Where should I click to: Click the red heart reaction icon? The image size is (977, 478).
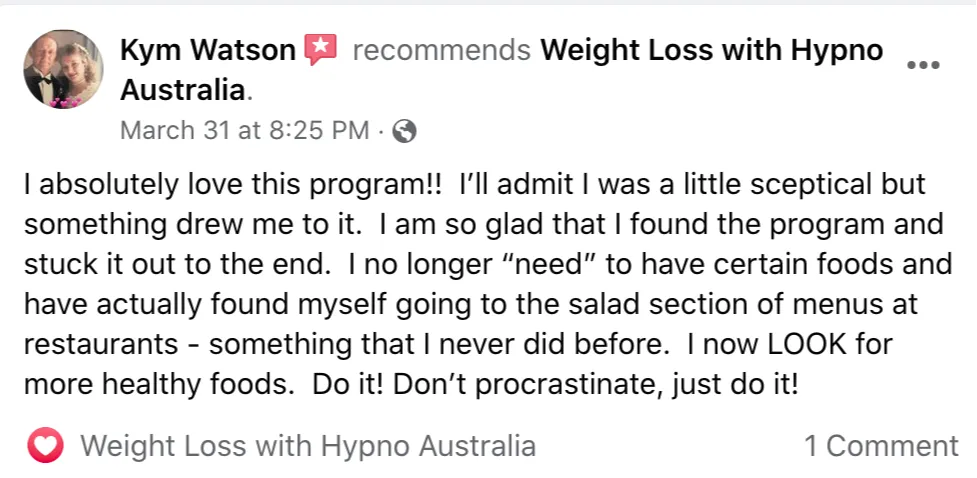(45, 446)
